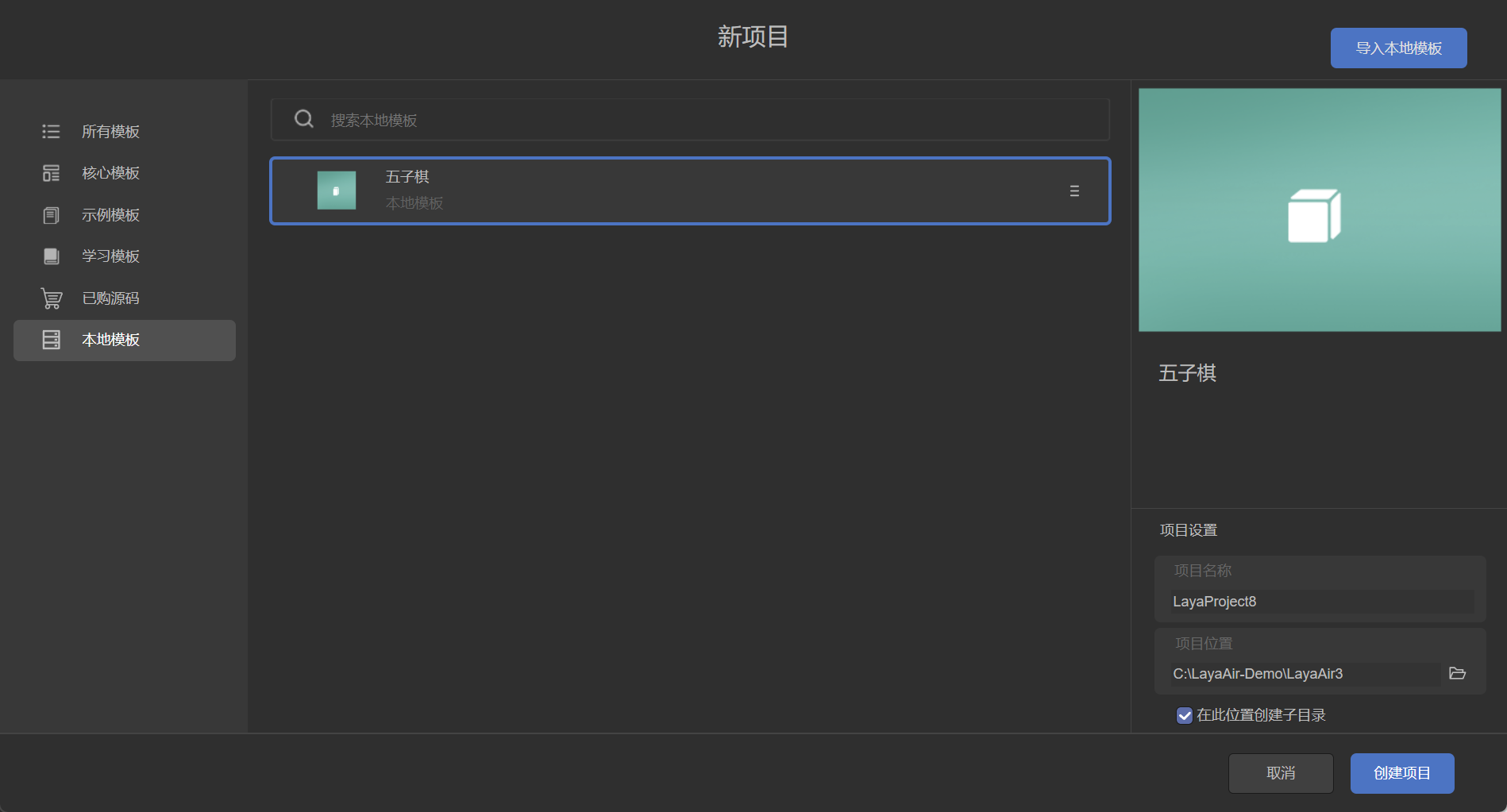
Task: Toggle the 在此位置创建子目录 checkbox
Action: coord(1184,715)
